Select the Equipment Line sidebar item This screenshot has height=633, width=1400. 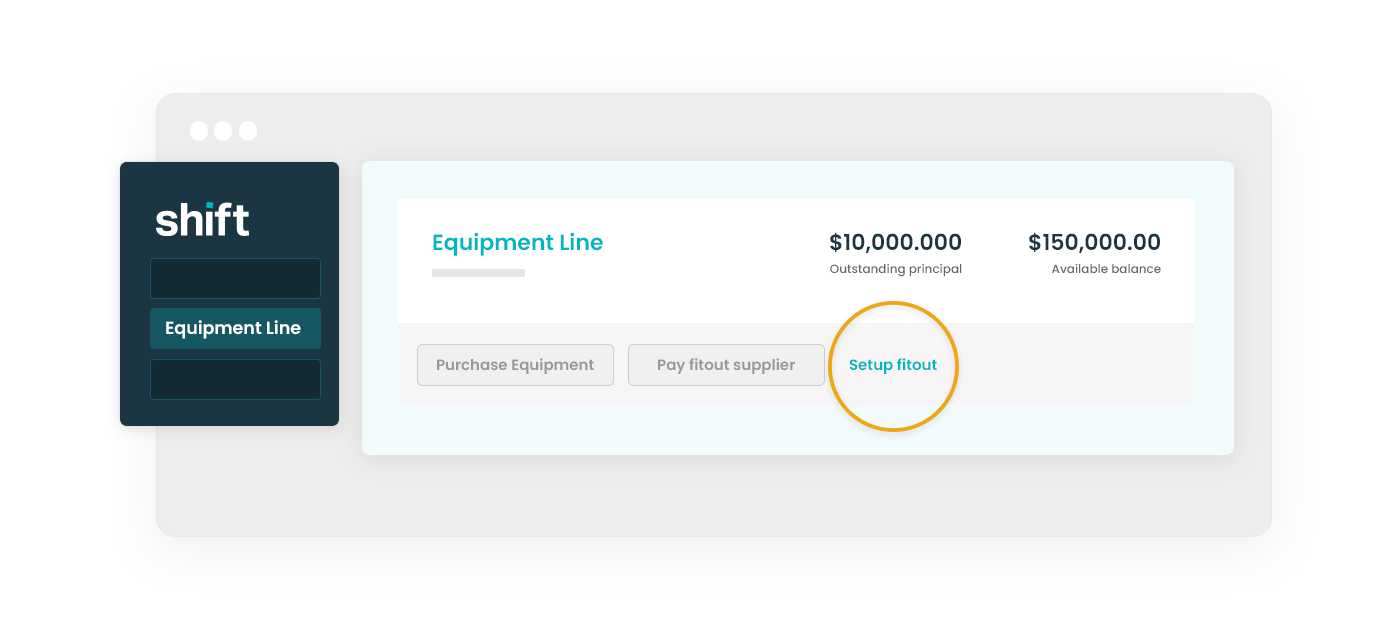click(235, 328)
